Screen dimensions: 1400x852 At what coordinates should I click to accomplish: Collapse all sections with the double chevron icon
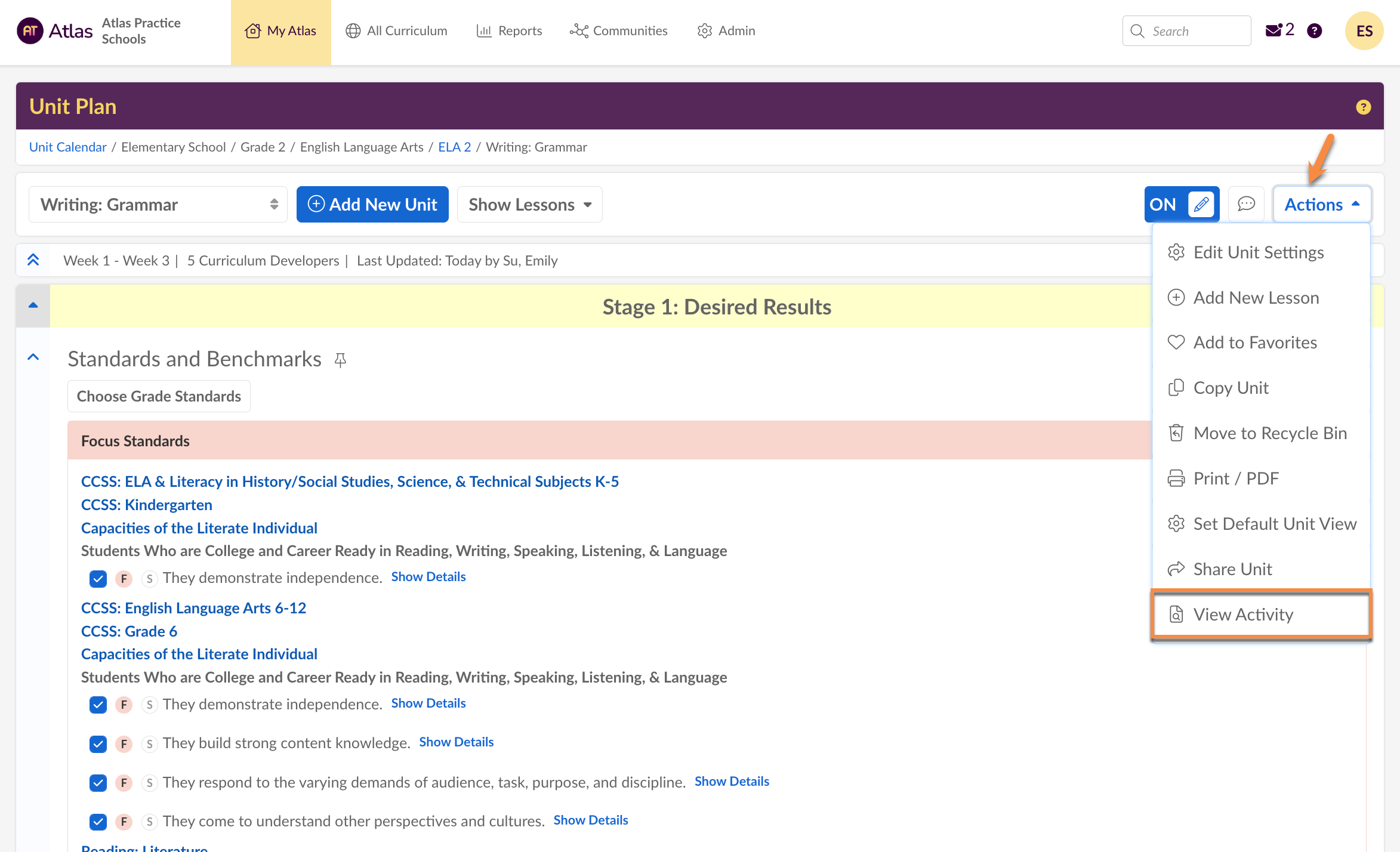33,260
